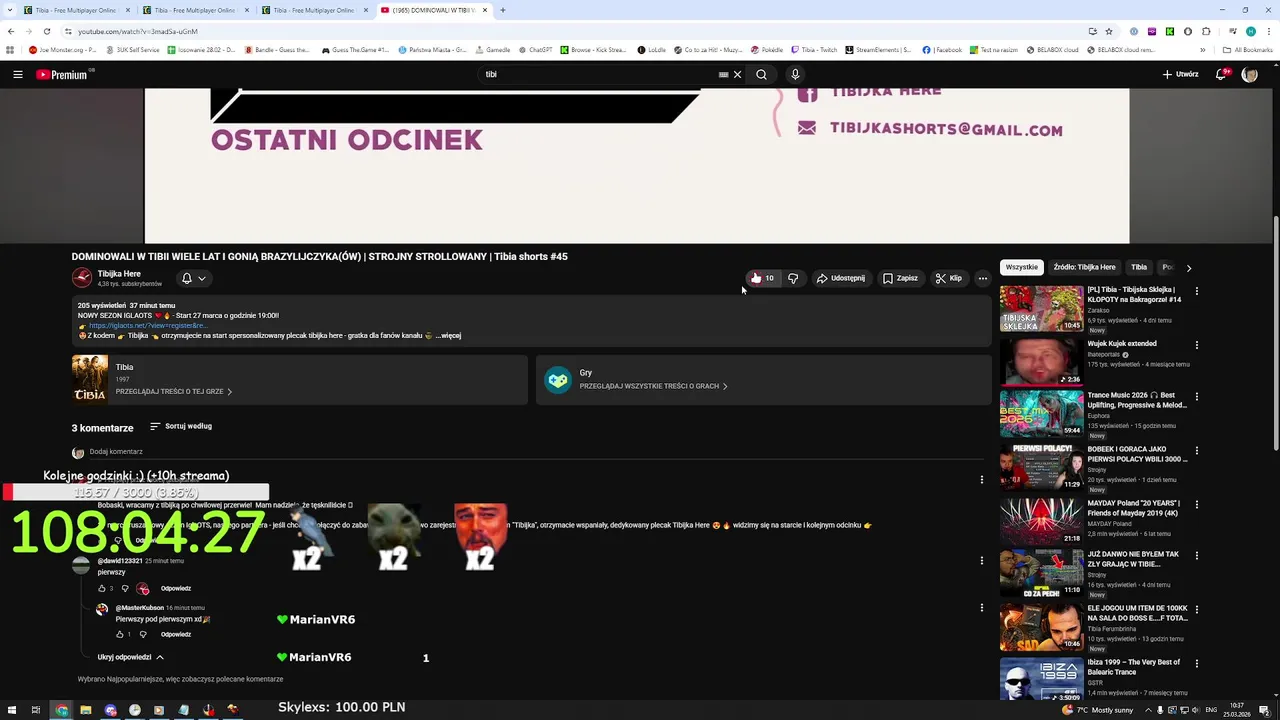Open Chrome from the taskbar
This screenshot has height=720, width=1280.
click(x=61, y=710)
